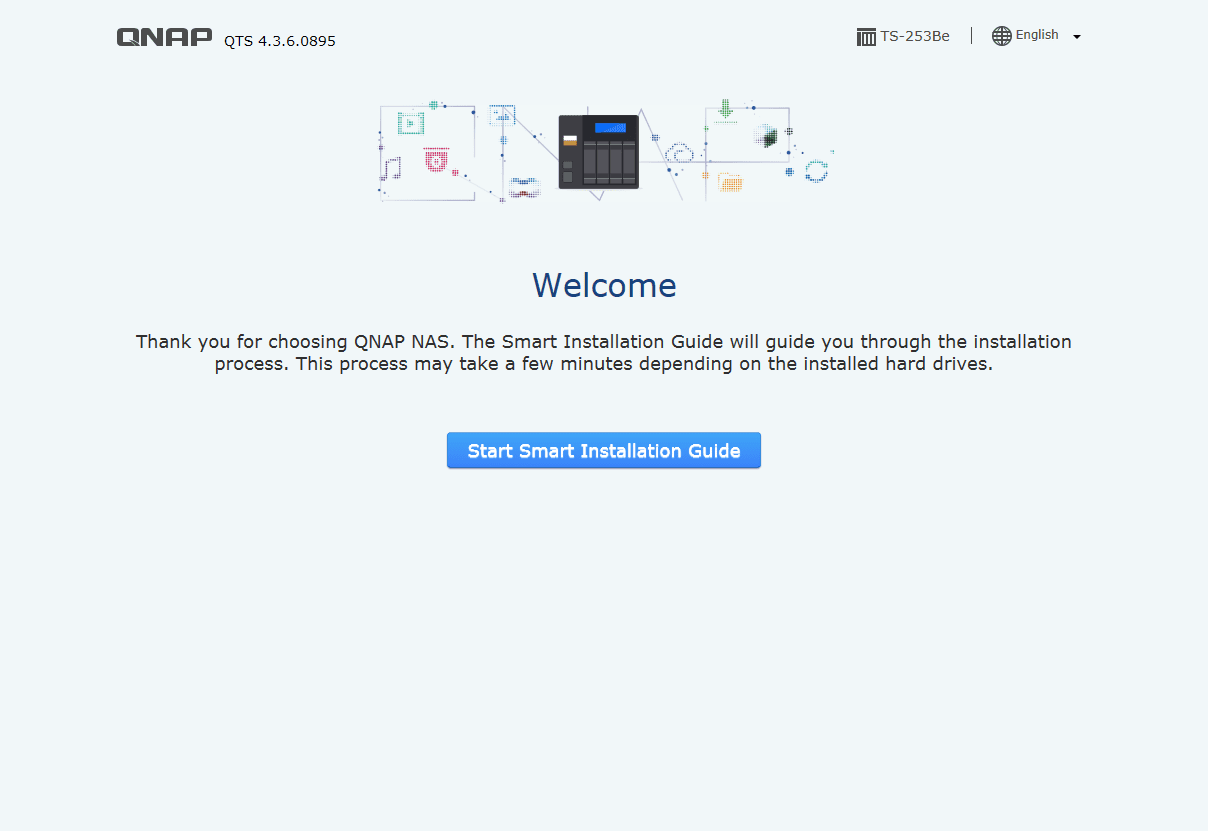Open the English language dropdown

[1037, 36]
